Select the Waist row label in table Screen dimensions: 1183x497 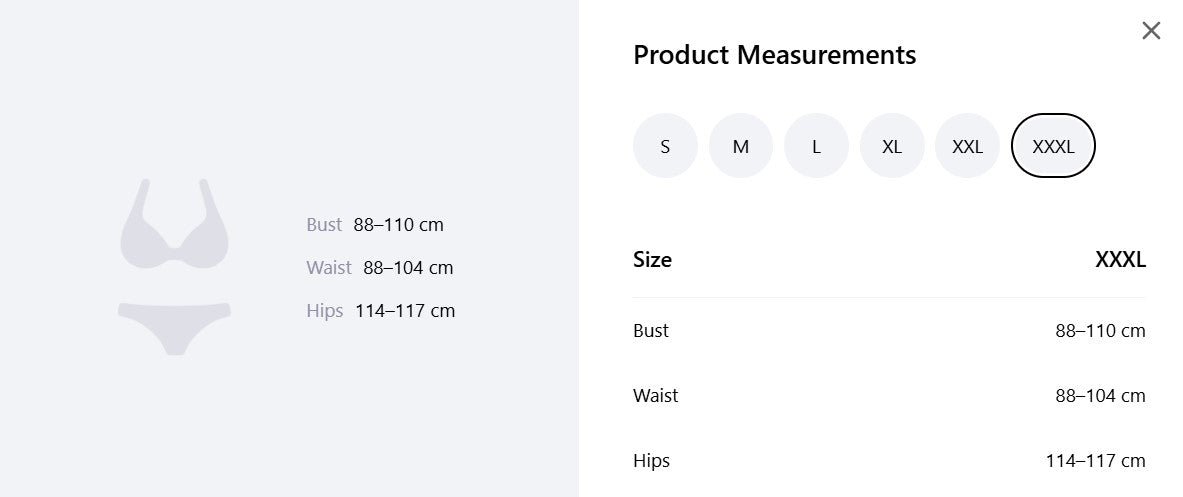(655, 395)
